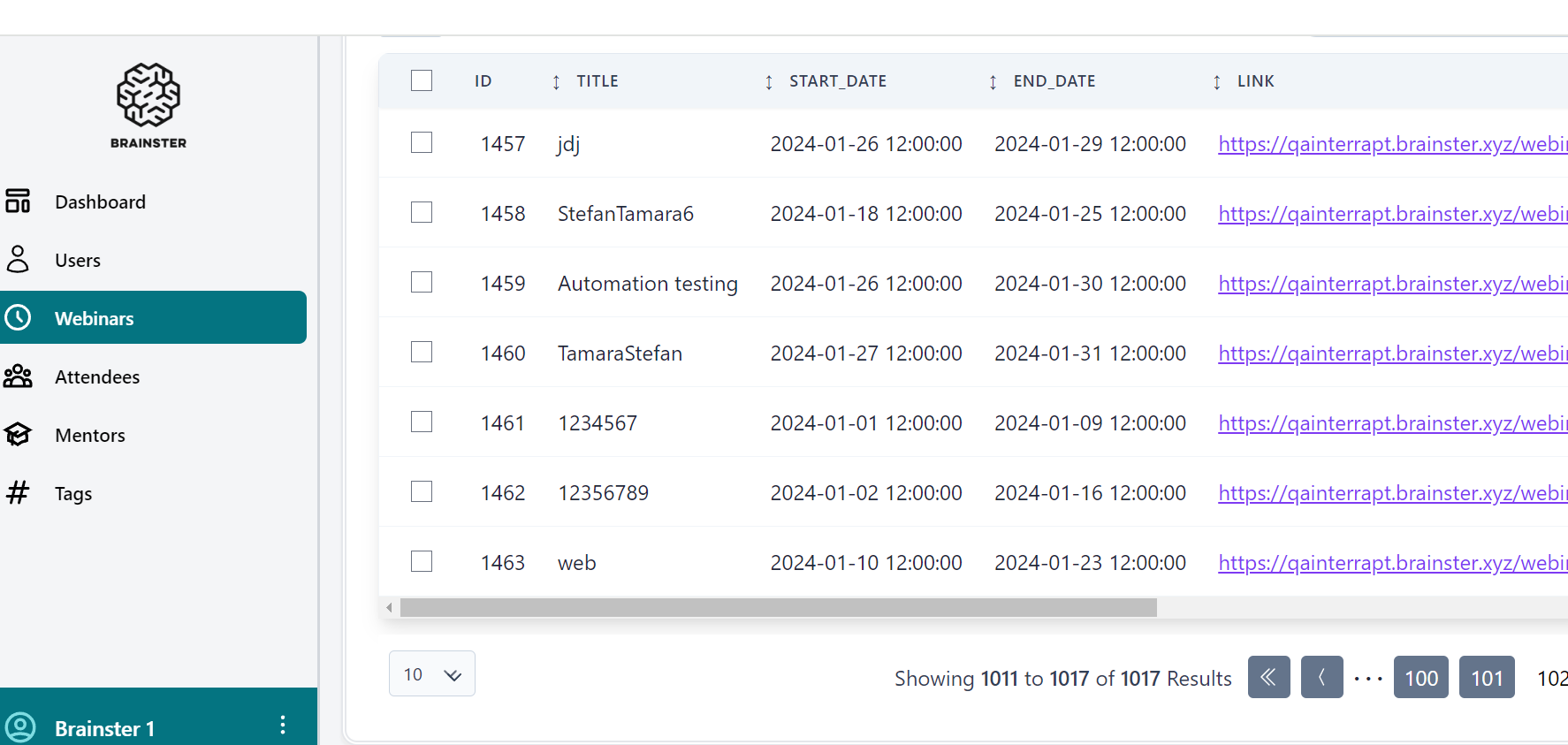This screenshot has width=1568, height=745.
Task: Click the Mentors graduation cap icon
Action: pos(18,435)
